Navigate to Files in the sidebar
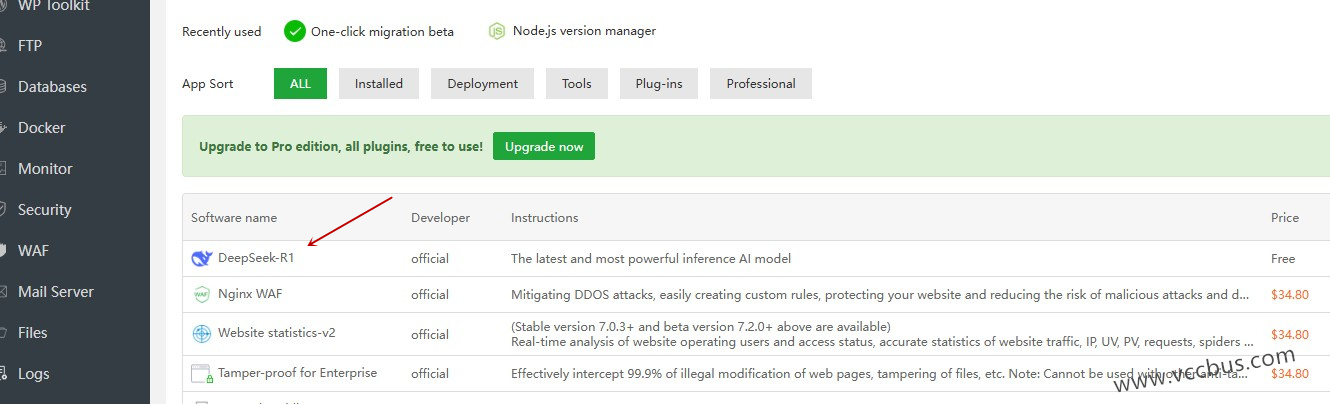The height and width of the screenshot is (404, 1330). (32, 333)
